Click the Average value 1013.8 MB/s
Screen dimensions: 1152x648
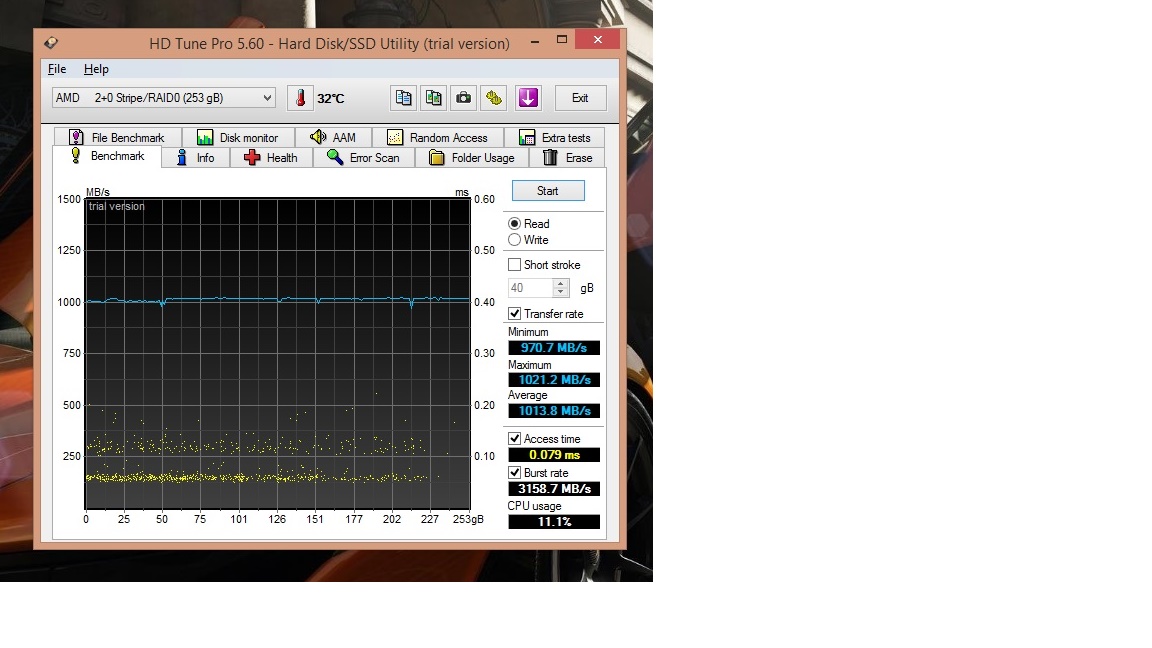[x=554, y=411]
